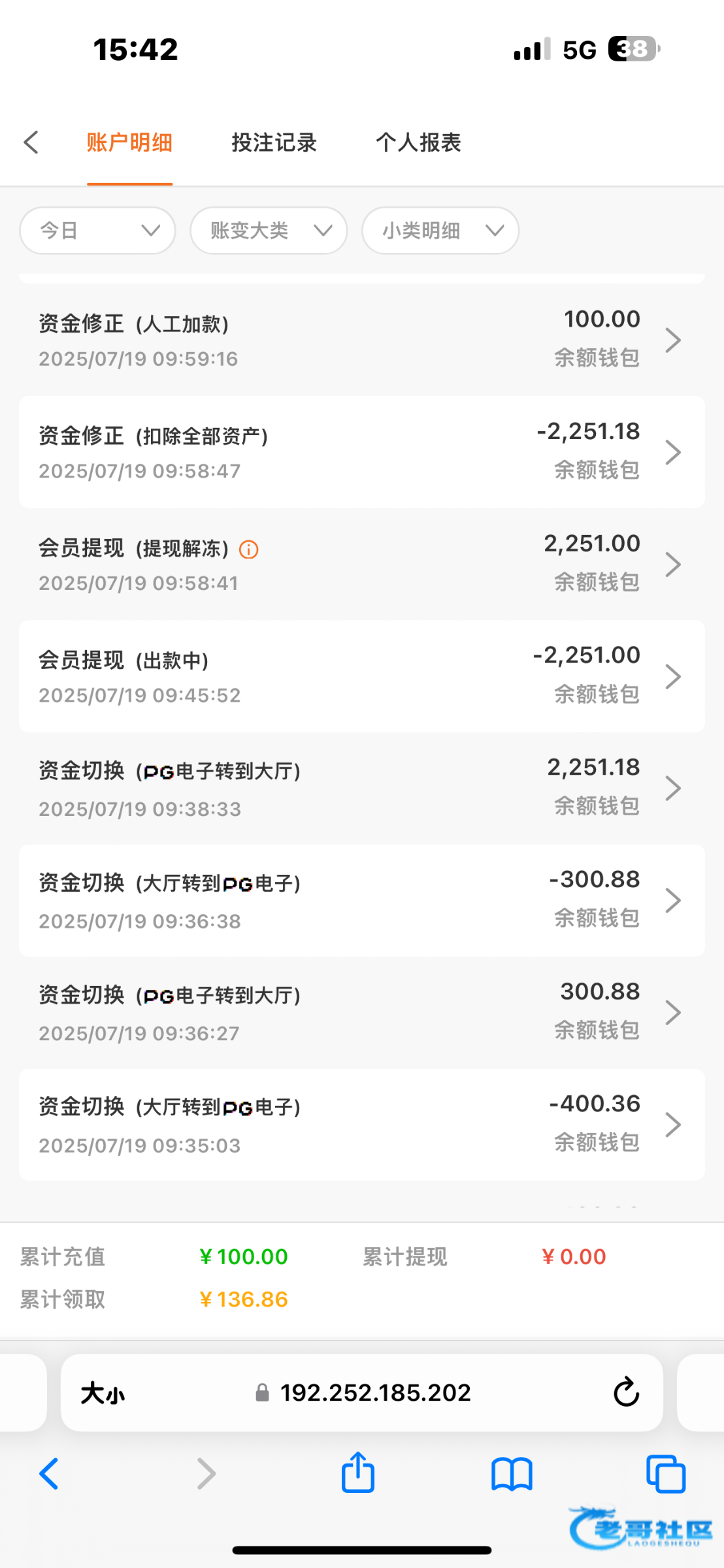The image size is (724, 1568).
Task: Open the 人工加款 100.00 record details
Action: (361, 340)
